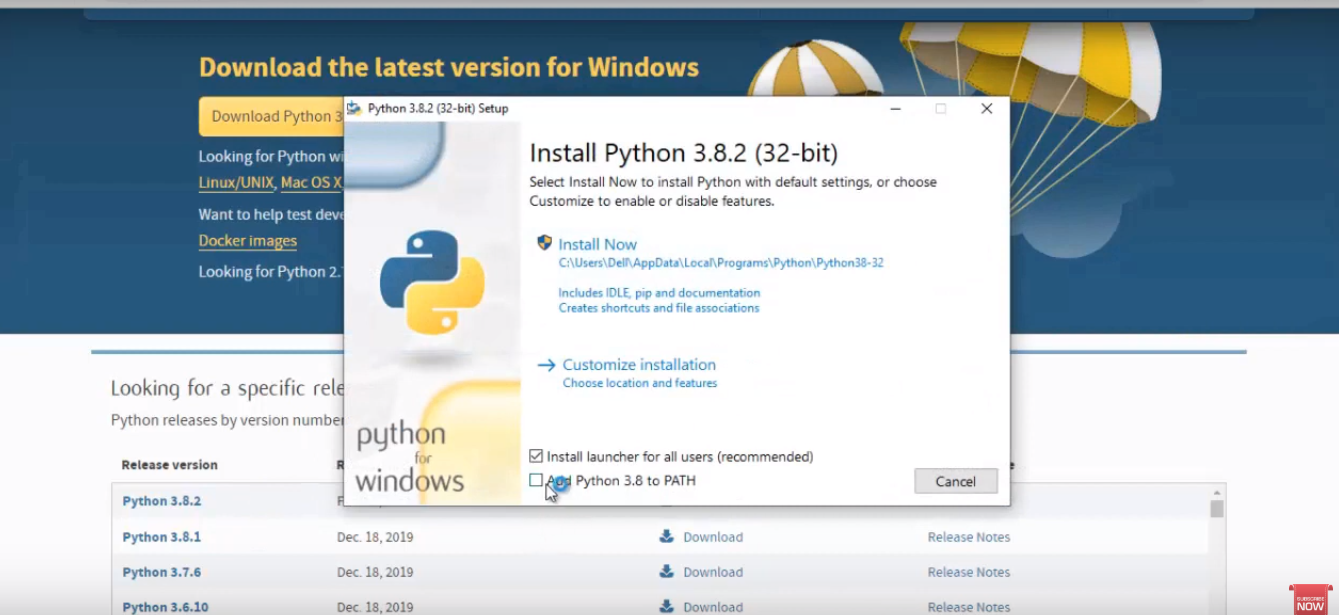The image size is (1339, 615).
Task: Enable the Add Python 3.8 to PATH checkbox
Action: click(x=536, y=480)
